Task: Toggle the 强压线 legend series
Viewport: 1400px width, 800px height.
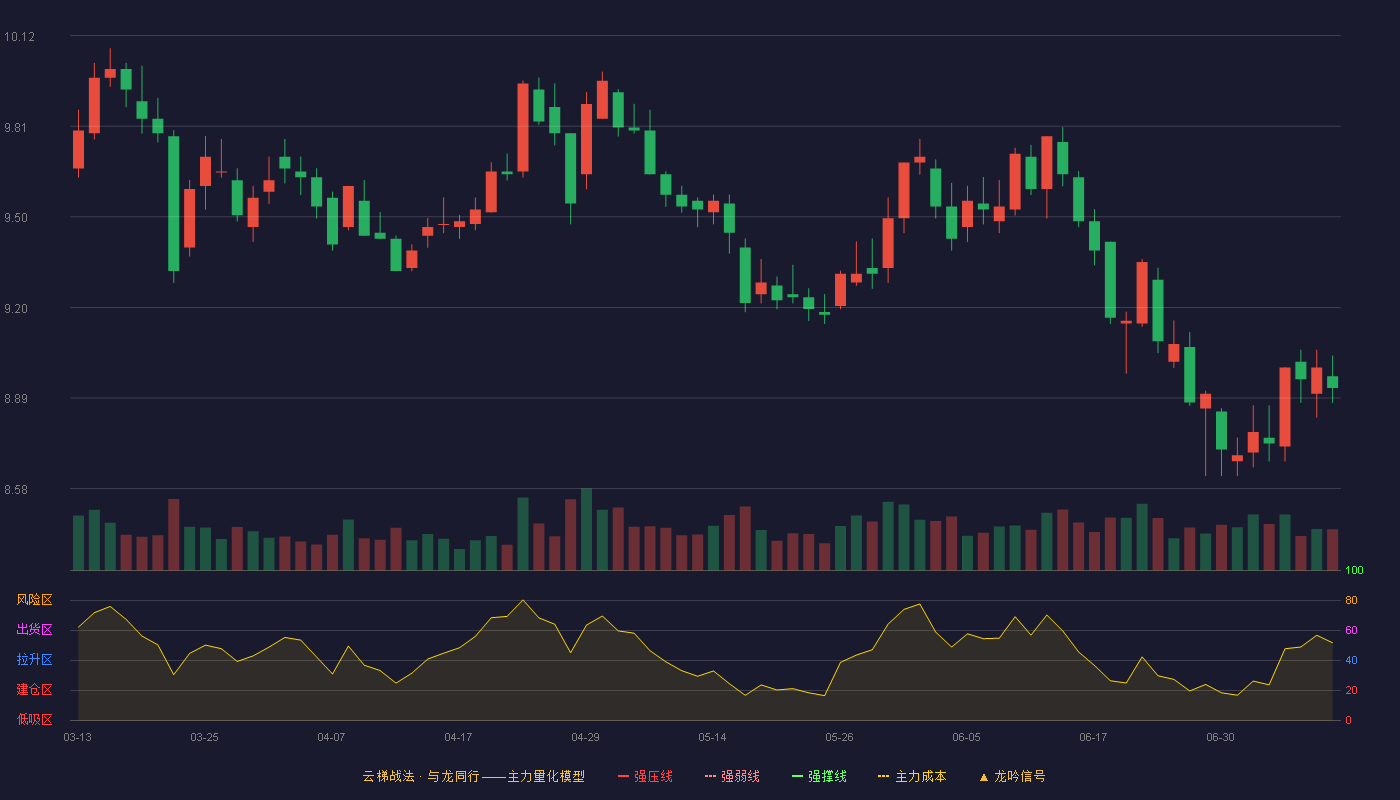Action: click(645, 776)
